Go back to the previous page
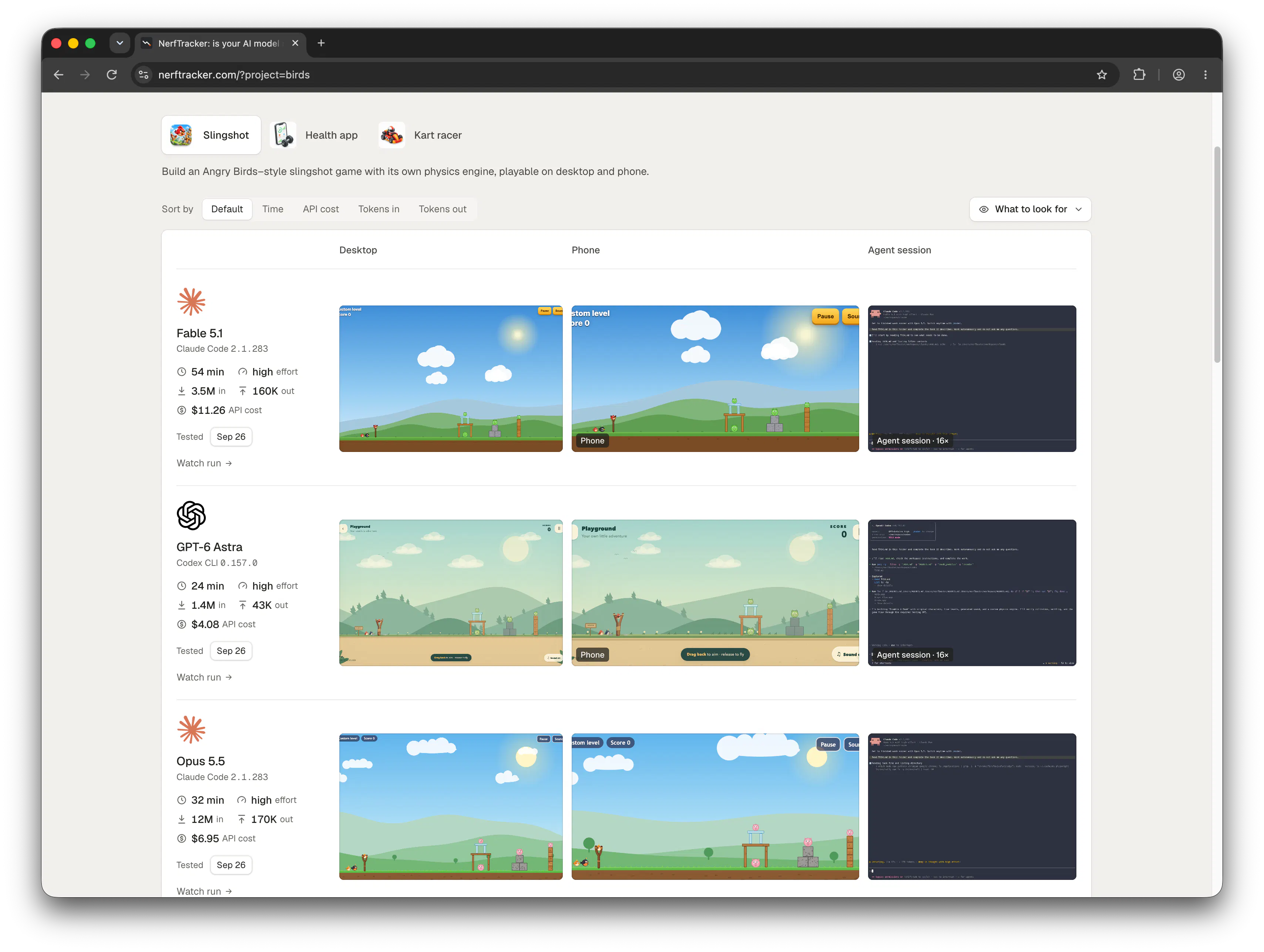Viewport: 1264px width, 952px height. 58,75
